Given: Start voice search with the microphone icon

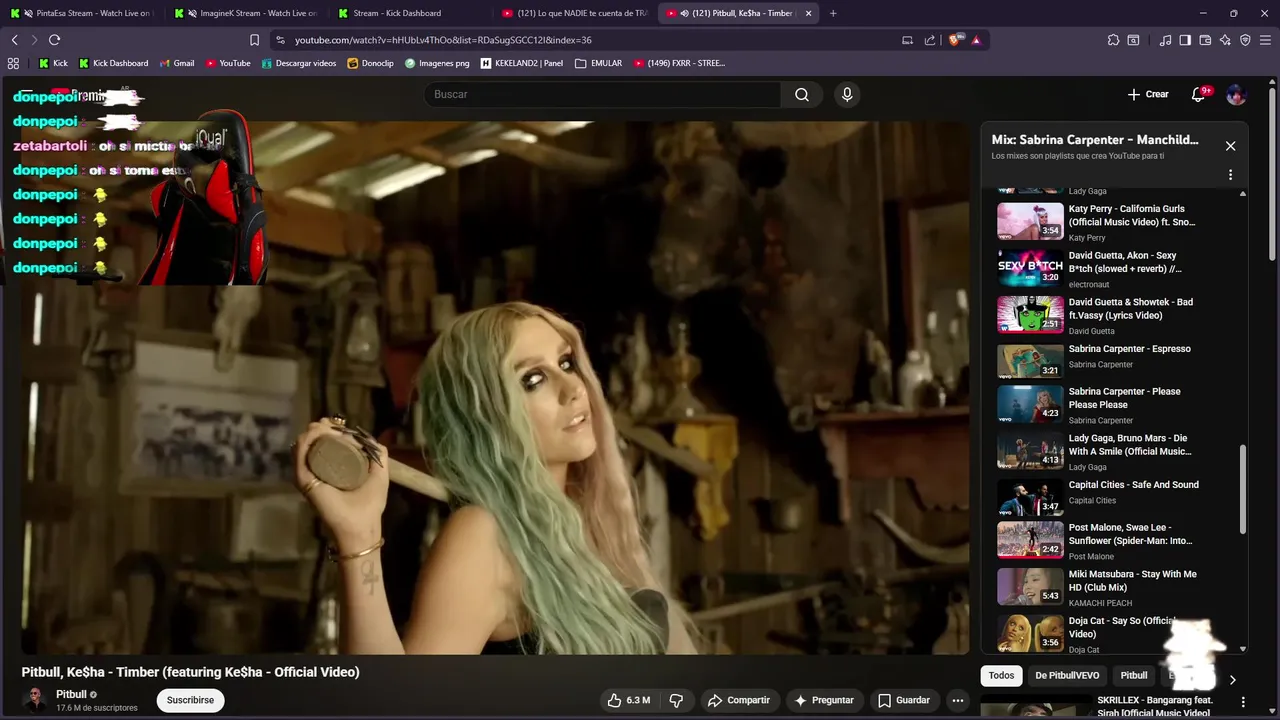Looking at the screenshot, I should pos(847,94).
